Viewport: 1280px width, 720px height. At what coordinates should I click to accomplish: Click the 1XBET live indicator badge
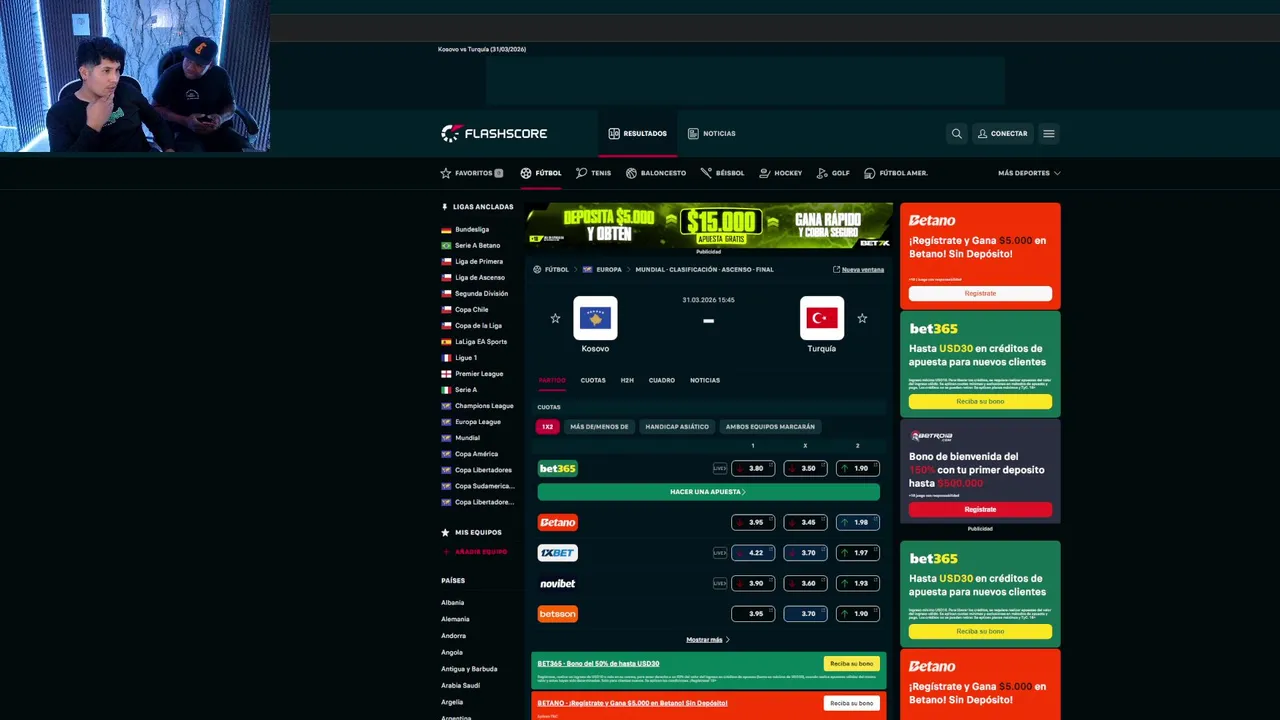pyautogui.click(x=720, y=553)
